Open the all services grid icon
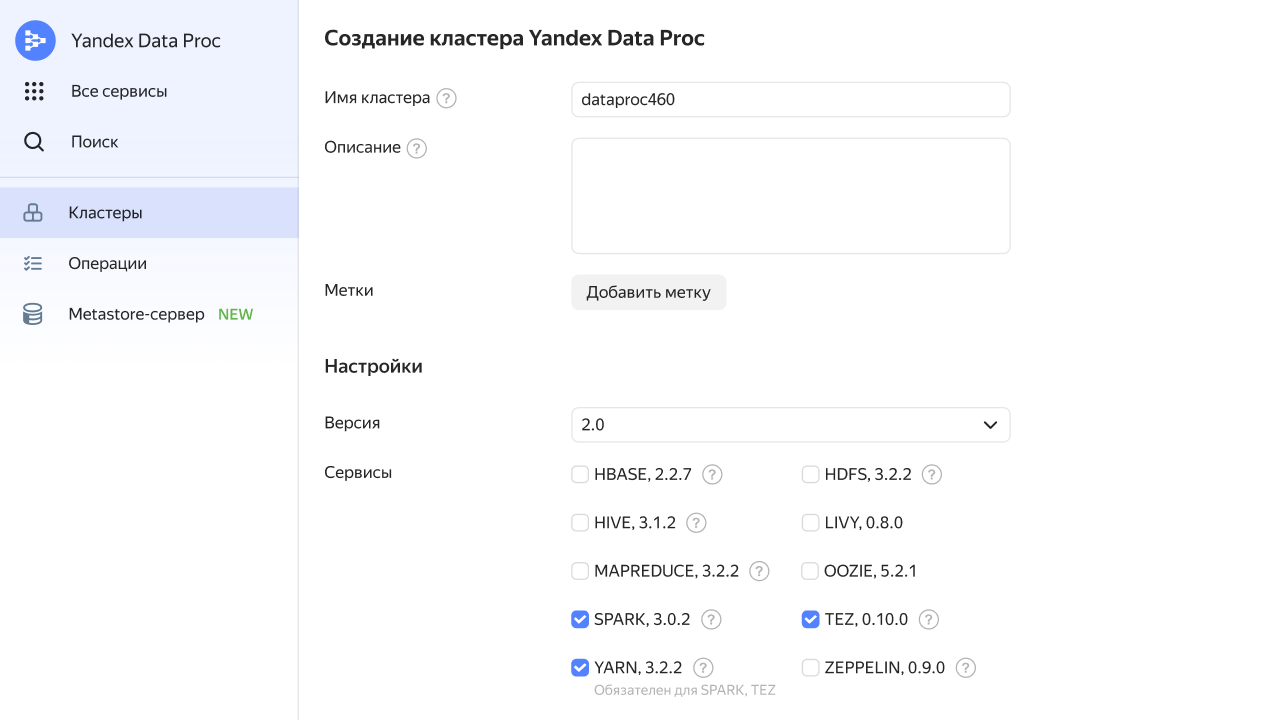Viewport: 1280px width, 720px height. (x=34, y=91)
